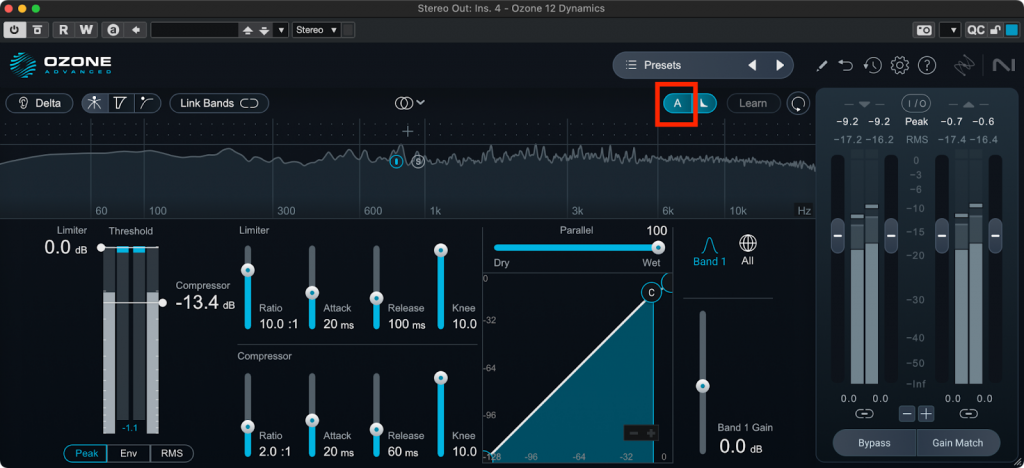Select the Band 1 tab
The height and width of the screenshot is (468, 1024).
(708, 251)
